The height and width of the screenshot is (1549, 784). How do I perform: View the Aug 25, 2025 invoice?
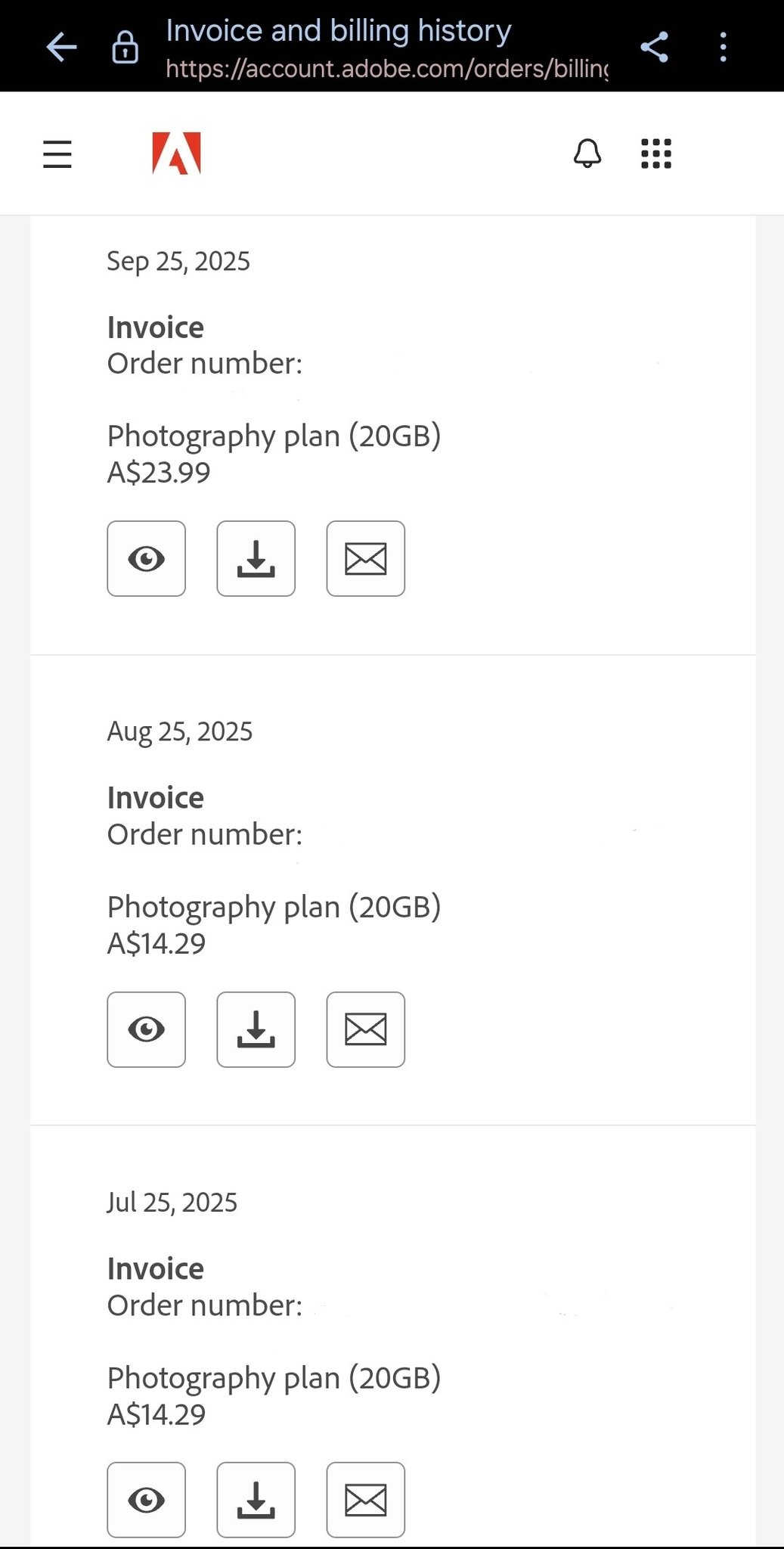[146, 1029]
